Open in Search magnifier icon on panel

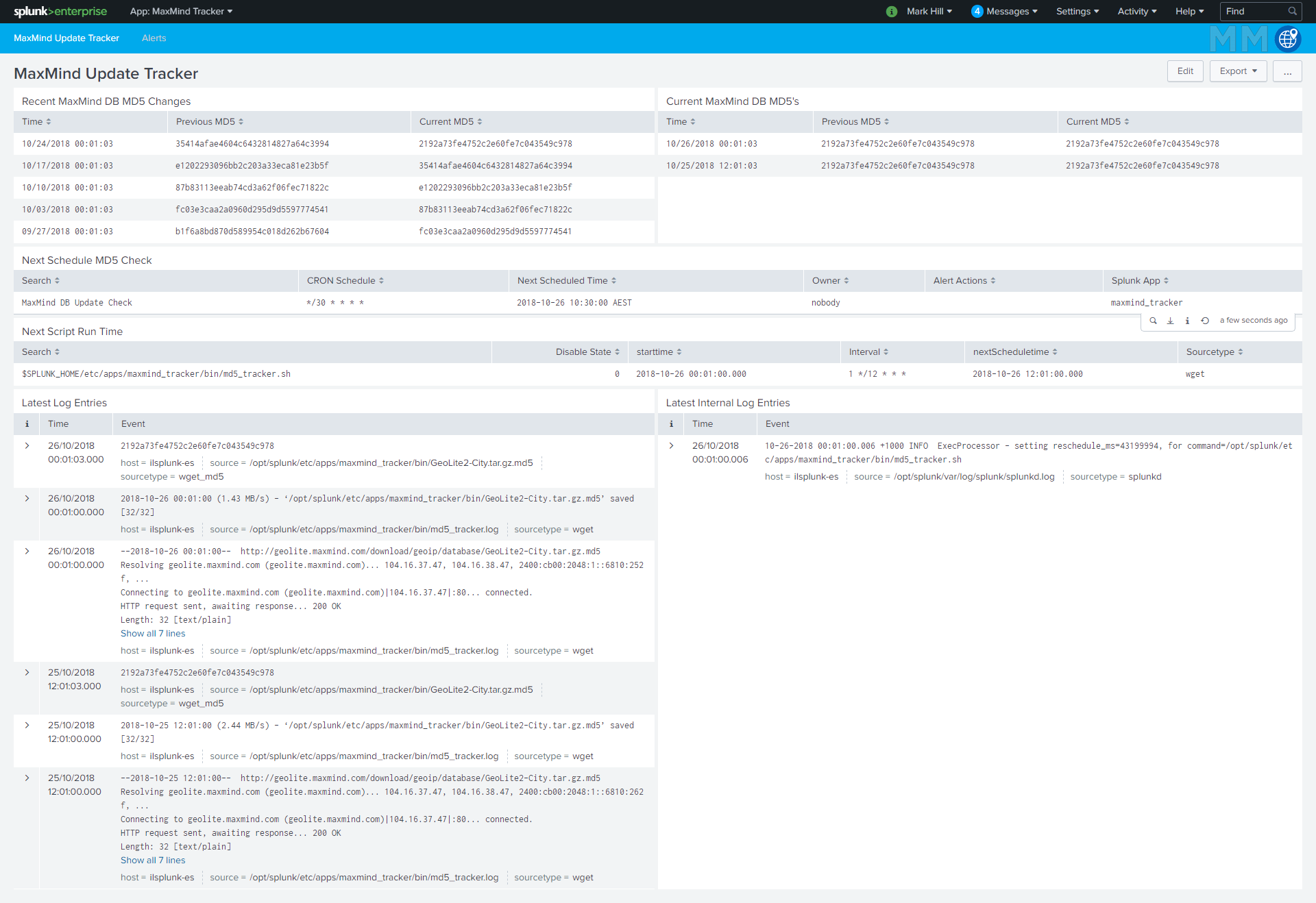coord(1153,321)
